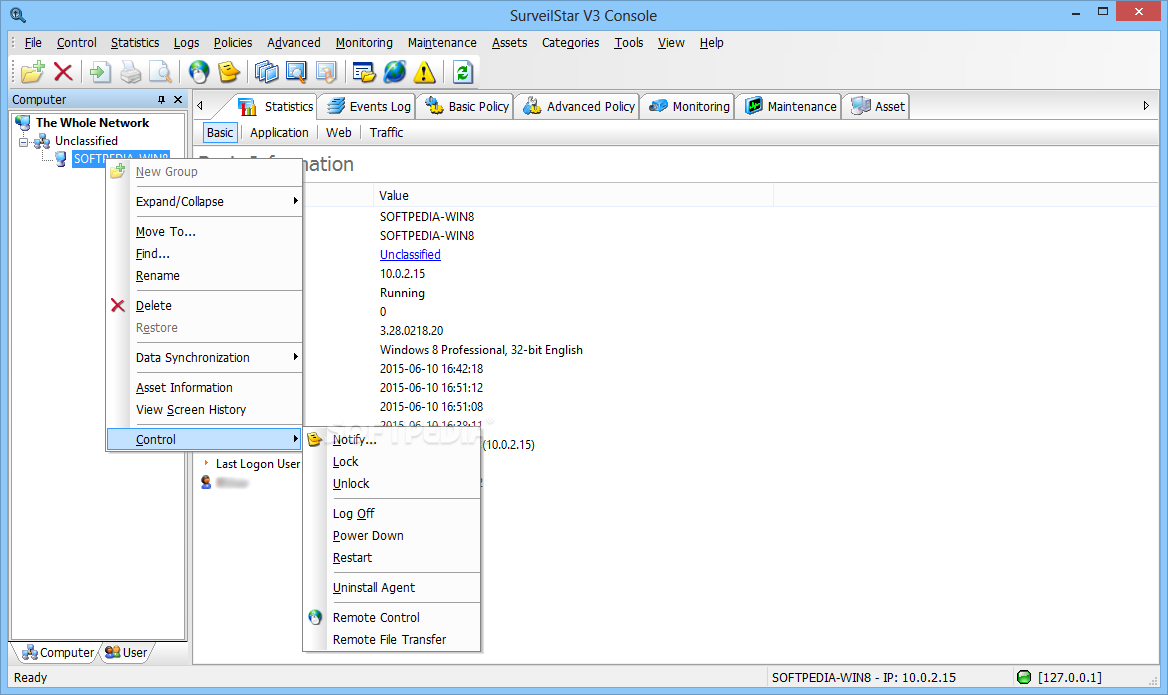Click the faded screen-with-hand toolbar icon
Image resolution: width=1168 pixels, height=695 pixels.
coord(326,72)
